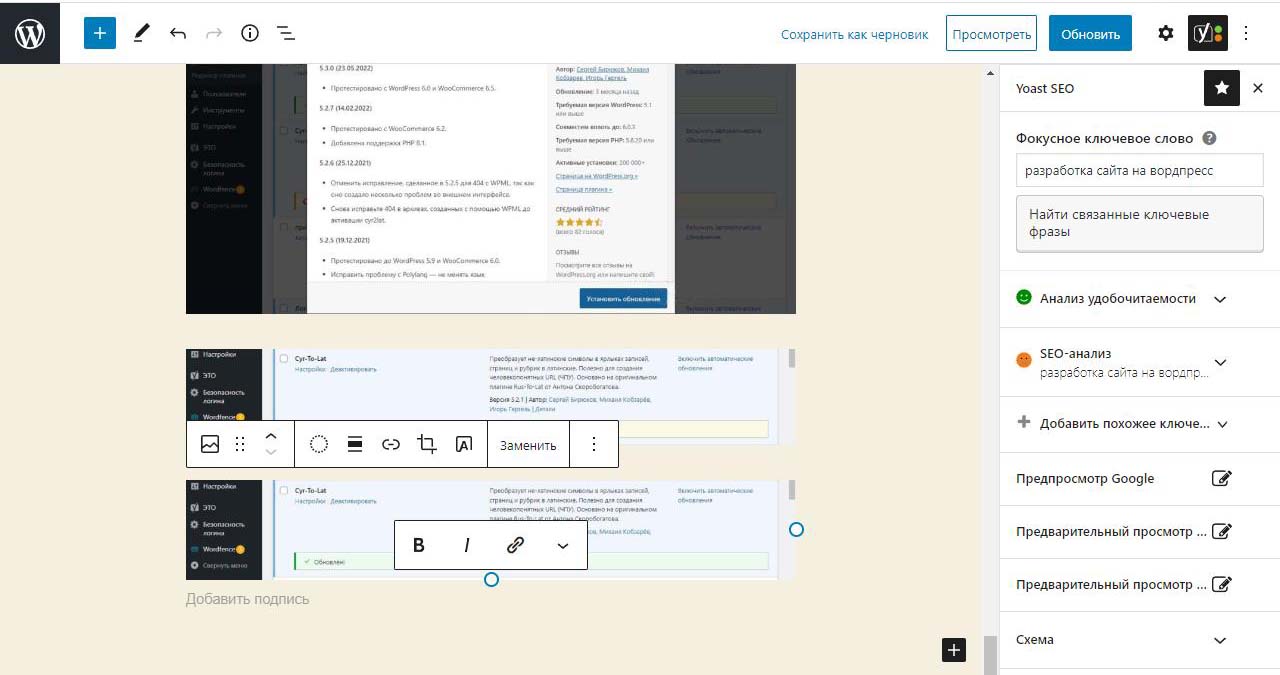Click the crop image tool
1280x675 pixels.
427,445
